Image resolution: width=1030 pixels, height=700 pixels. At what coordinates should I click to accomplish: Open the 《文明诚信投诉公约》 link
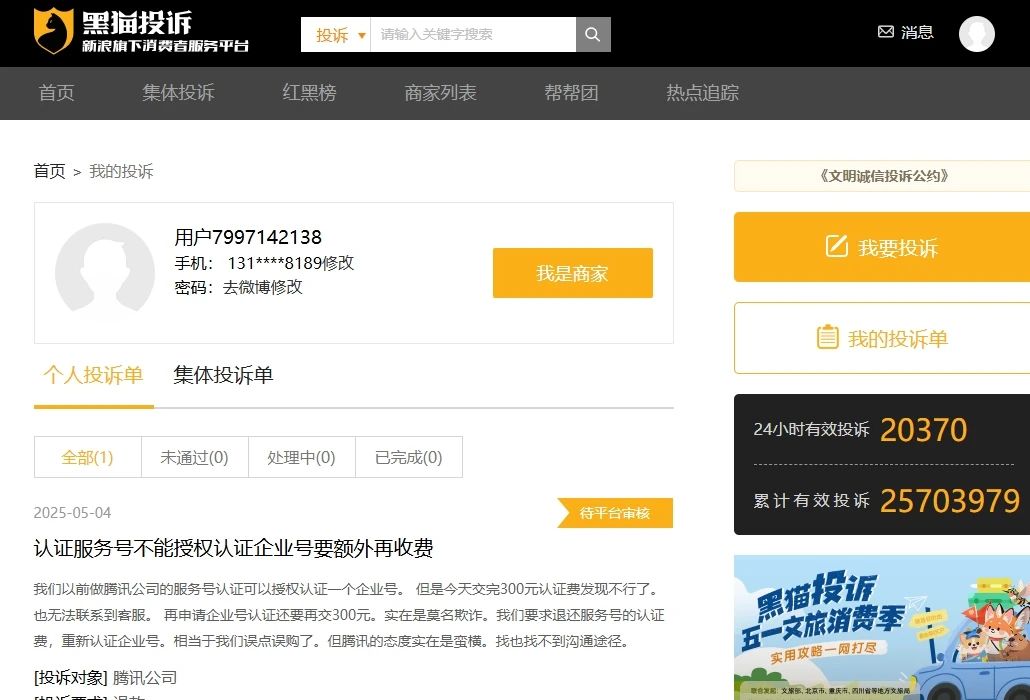click(x=884, y=176)
